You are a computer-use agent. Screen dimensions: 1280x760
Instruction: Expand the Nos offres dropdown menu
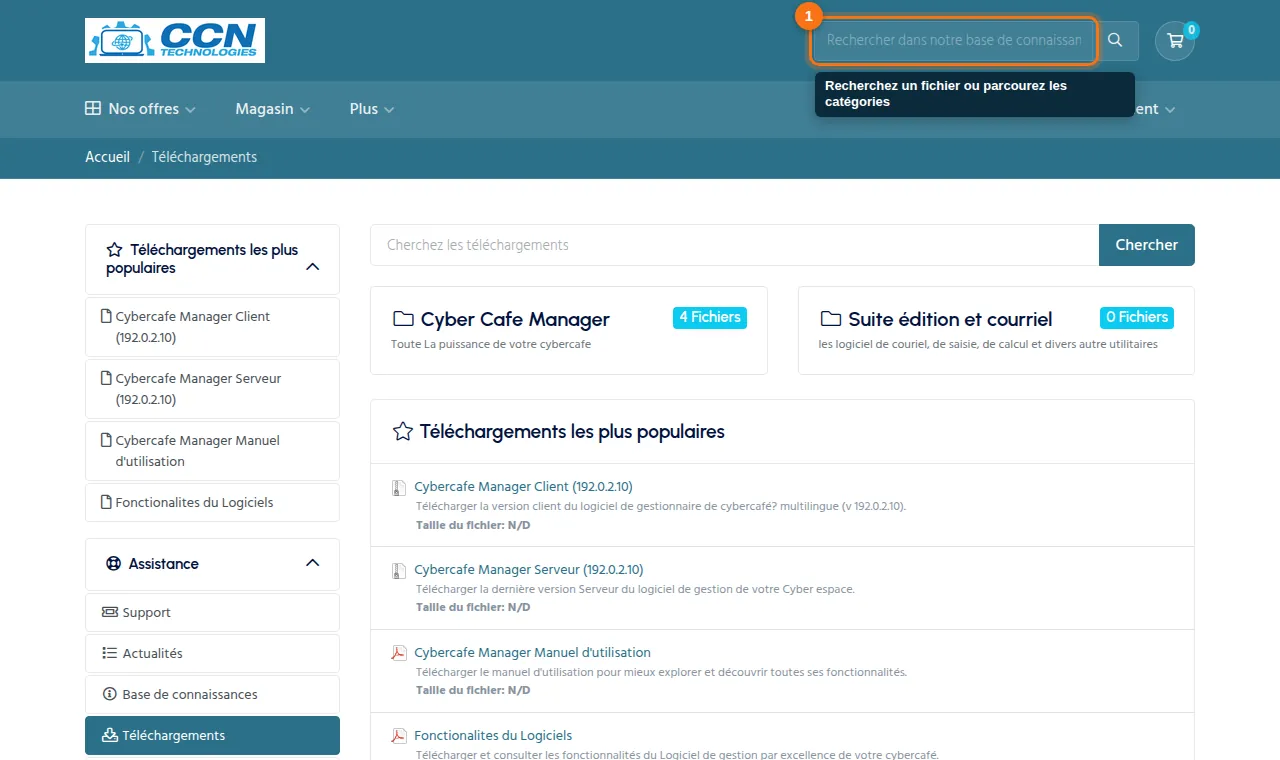pyautogui.click(x=141, y=109)
